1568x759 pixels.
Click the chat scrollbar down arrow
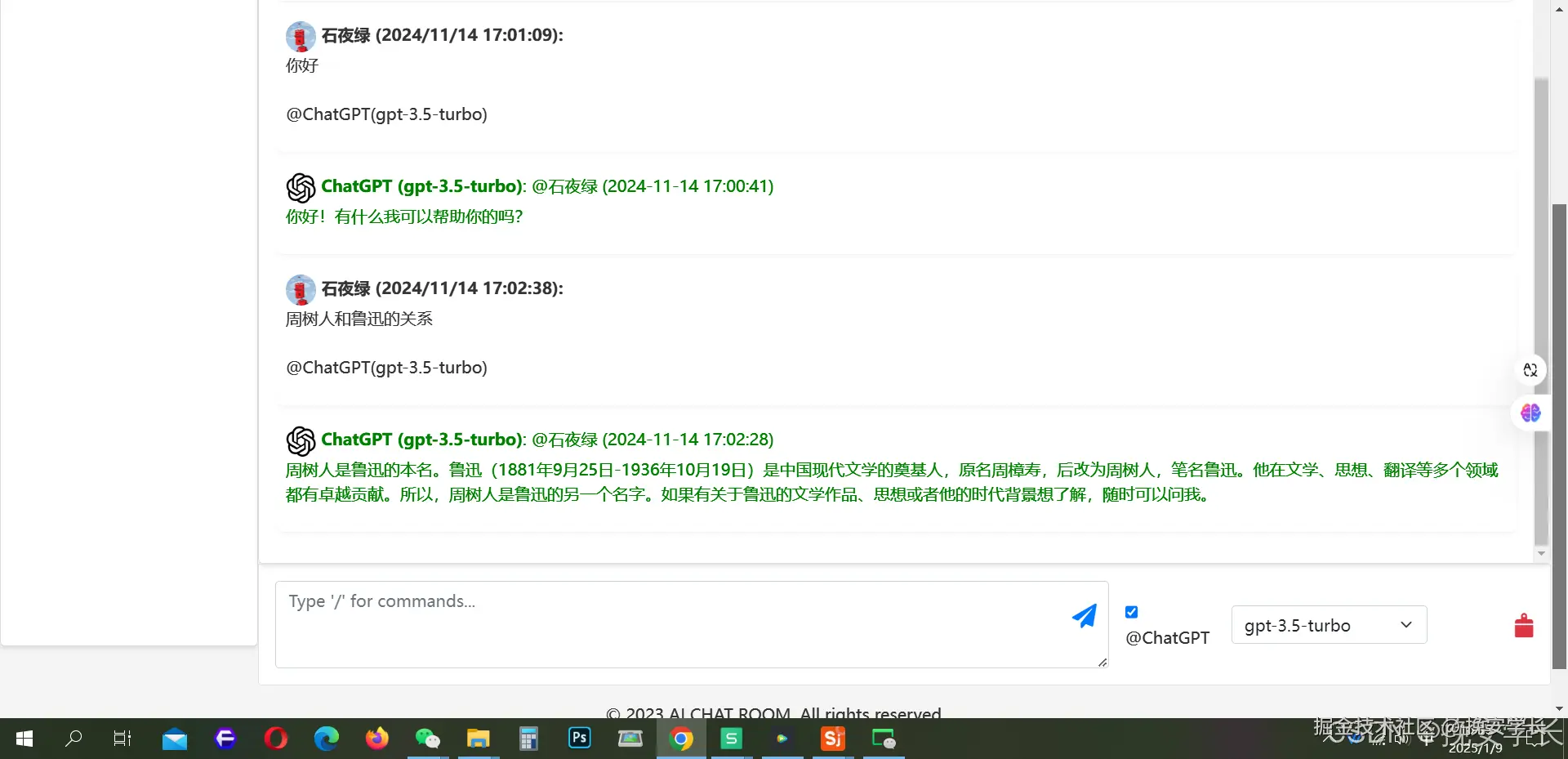point(1541,554)
